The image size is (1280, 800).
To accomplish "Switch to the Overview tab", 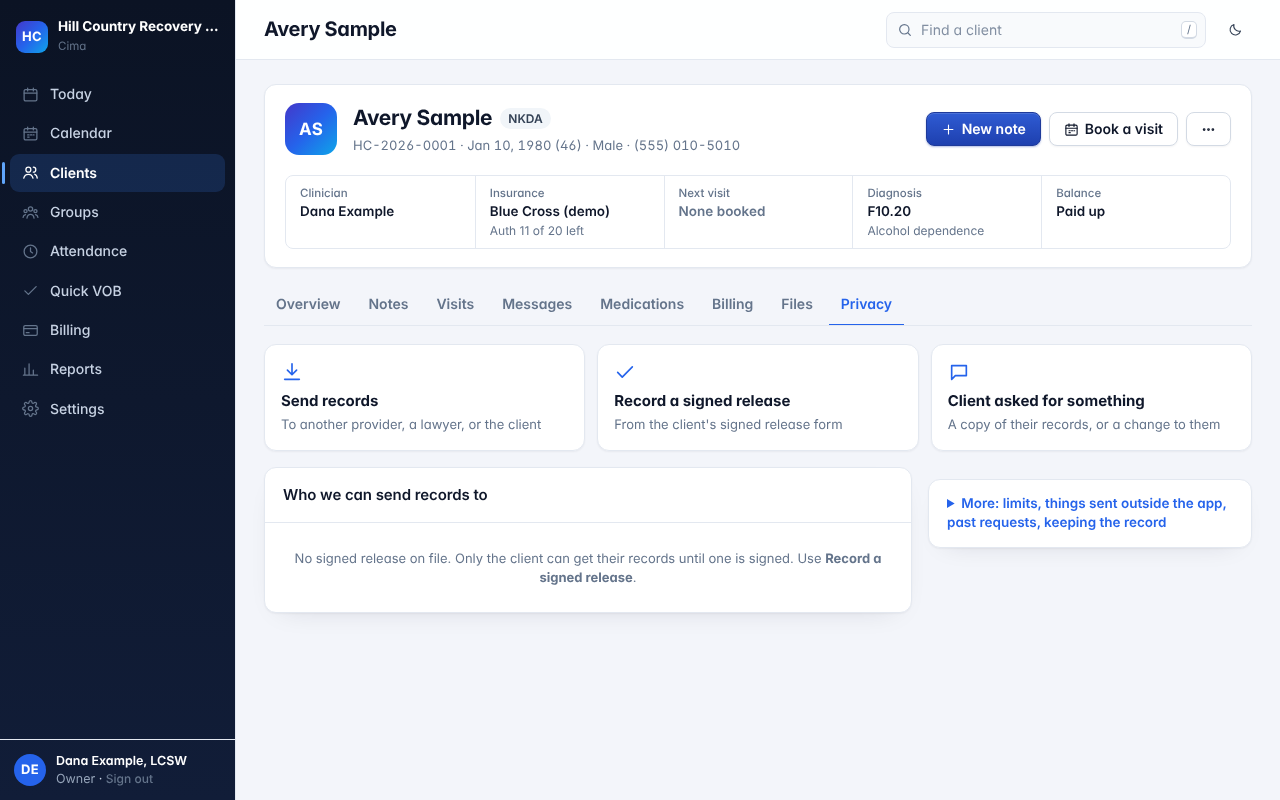I will [x=308, y=304].
